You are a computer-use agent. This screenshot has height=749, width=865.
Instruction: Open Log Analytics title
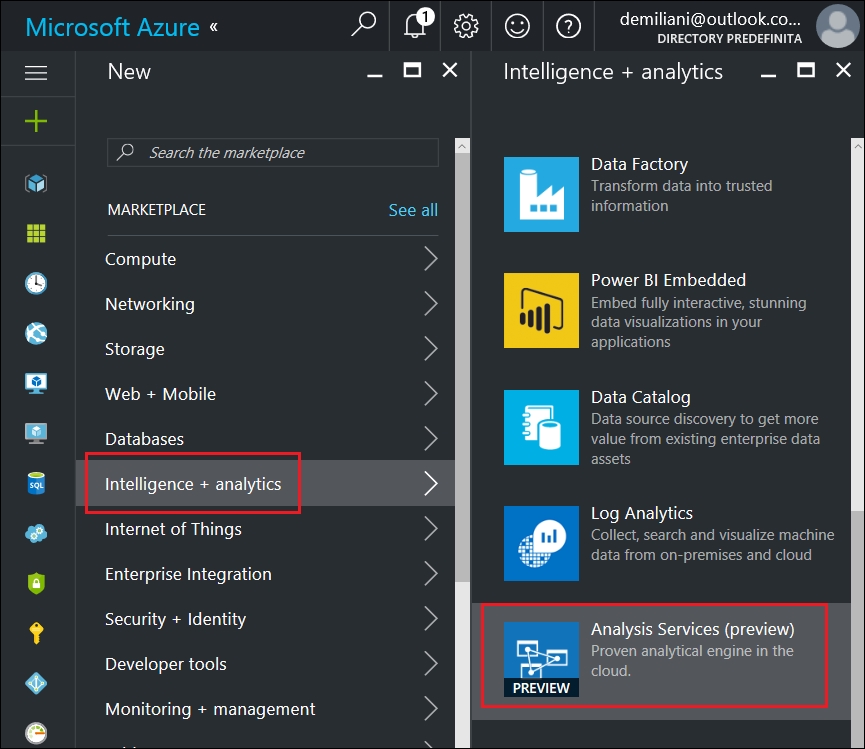click(642, 513)
